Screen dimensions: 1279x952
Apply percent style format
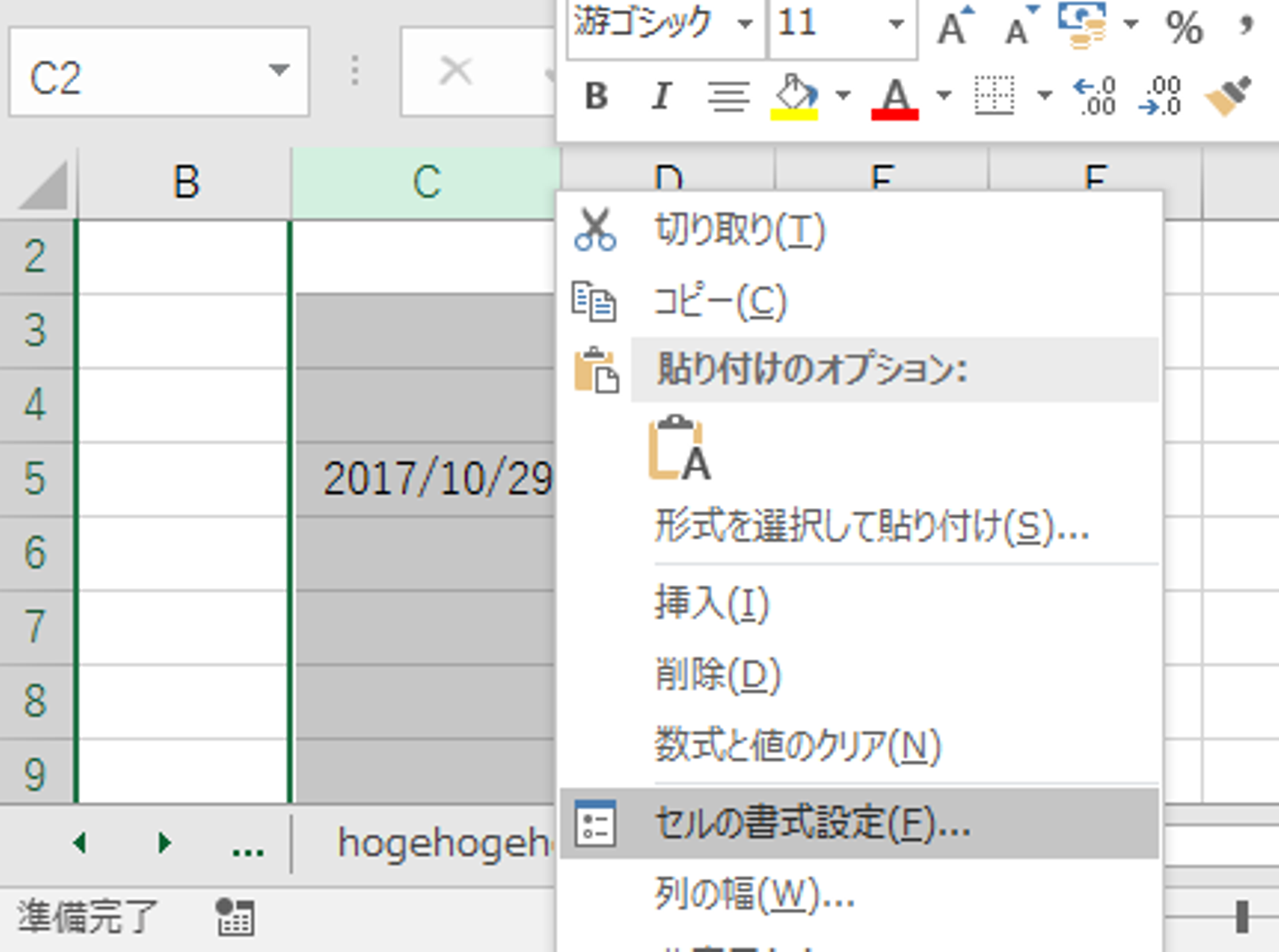[1184, 28]
